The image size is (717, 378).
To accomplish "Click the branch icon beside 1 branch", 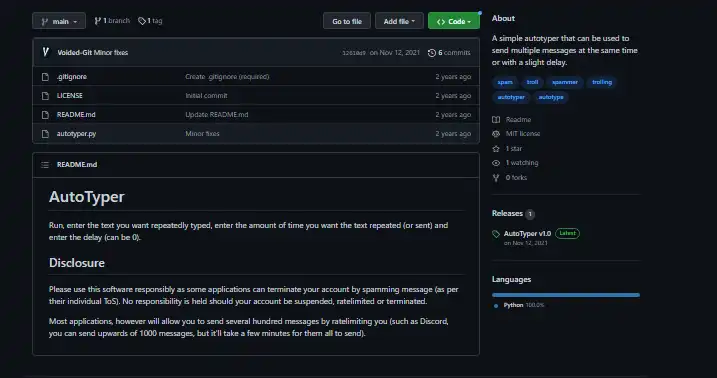I will 97,21.
